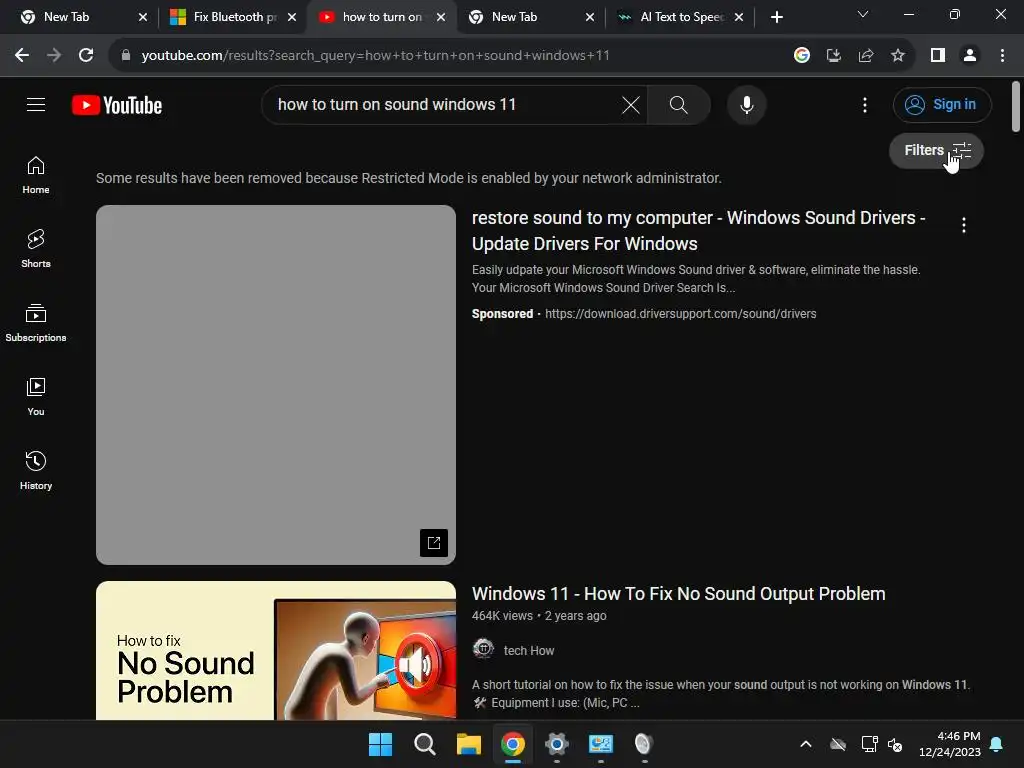Go back with the browser back arrow
This screenshot has height=768, width=1024.
pos(22,56)
